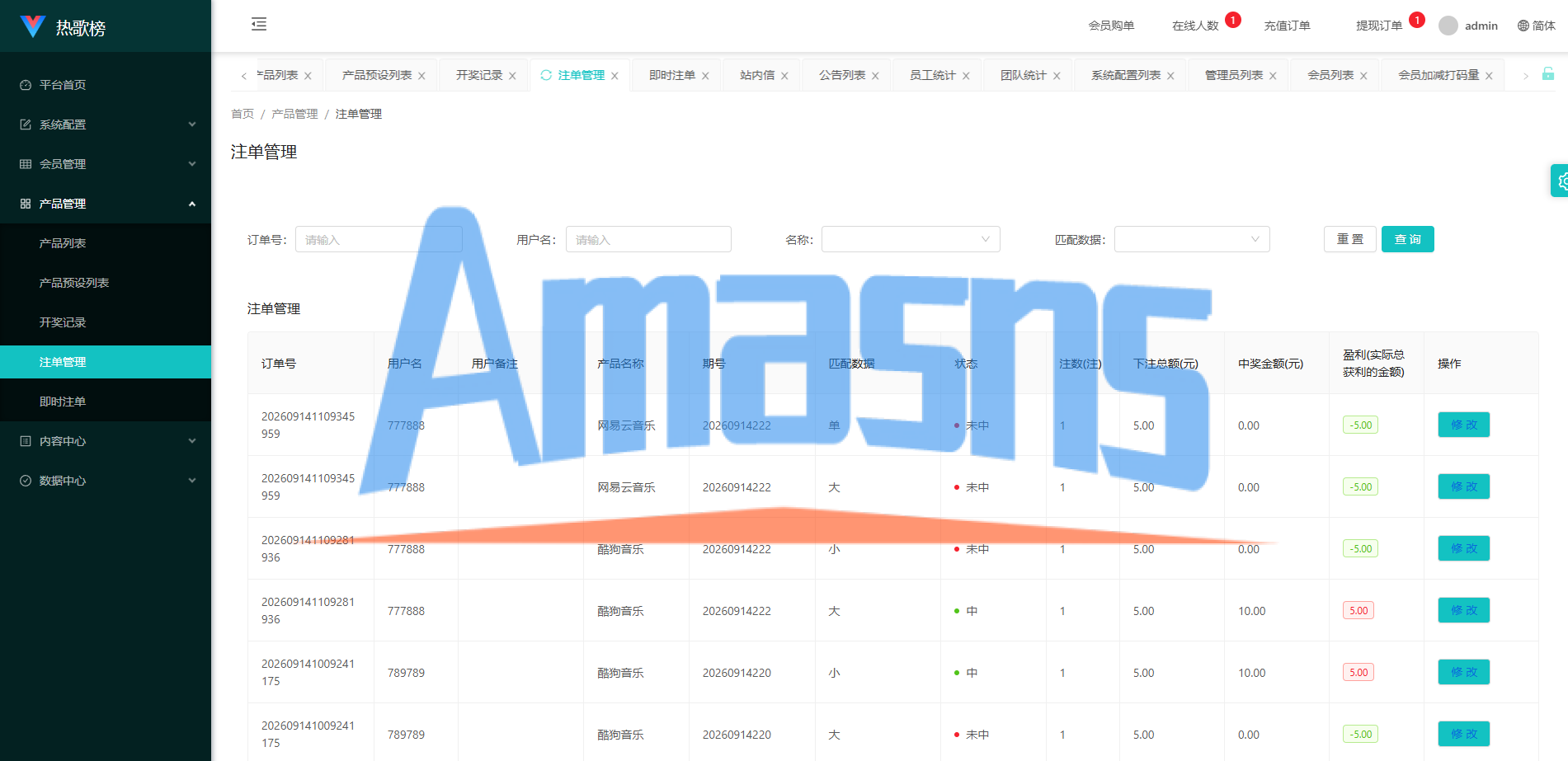
Task: Click 修改 for the 10.00 大 row
Action: coord(1463,610)
